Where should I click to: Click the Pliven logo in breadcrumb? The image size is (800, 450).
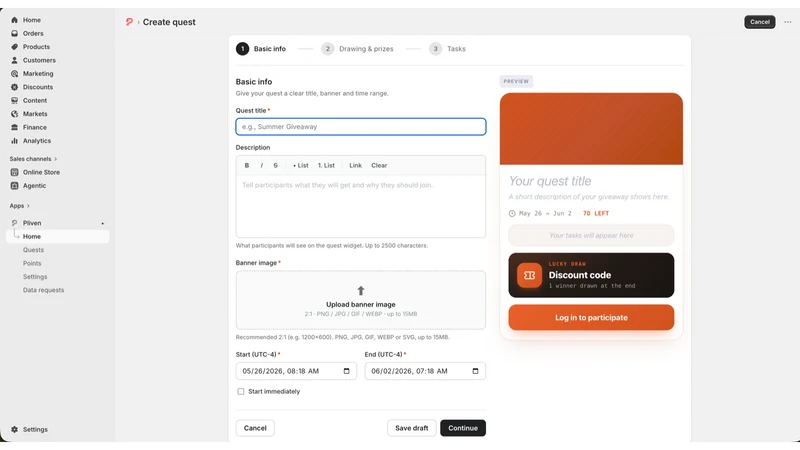(x=129, y=22)
